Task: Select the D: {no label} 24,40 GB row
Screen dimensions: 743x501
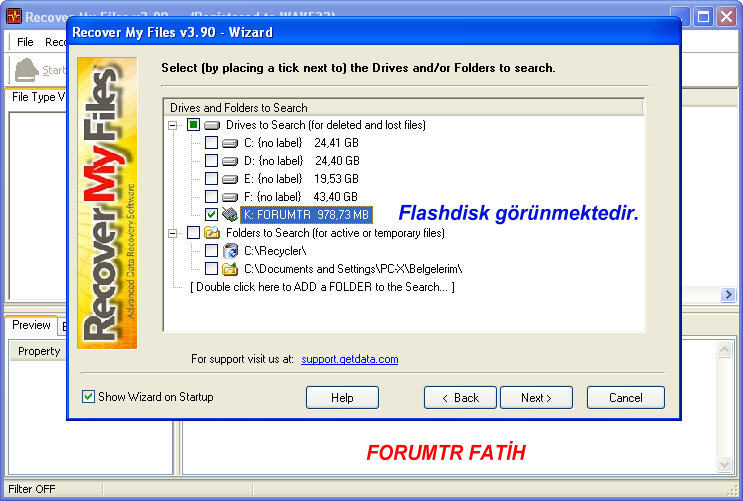Action: coord(302,161)
